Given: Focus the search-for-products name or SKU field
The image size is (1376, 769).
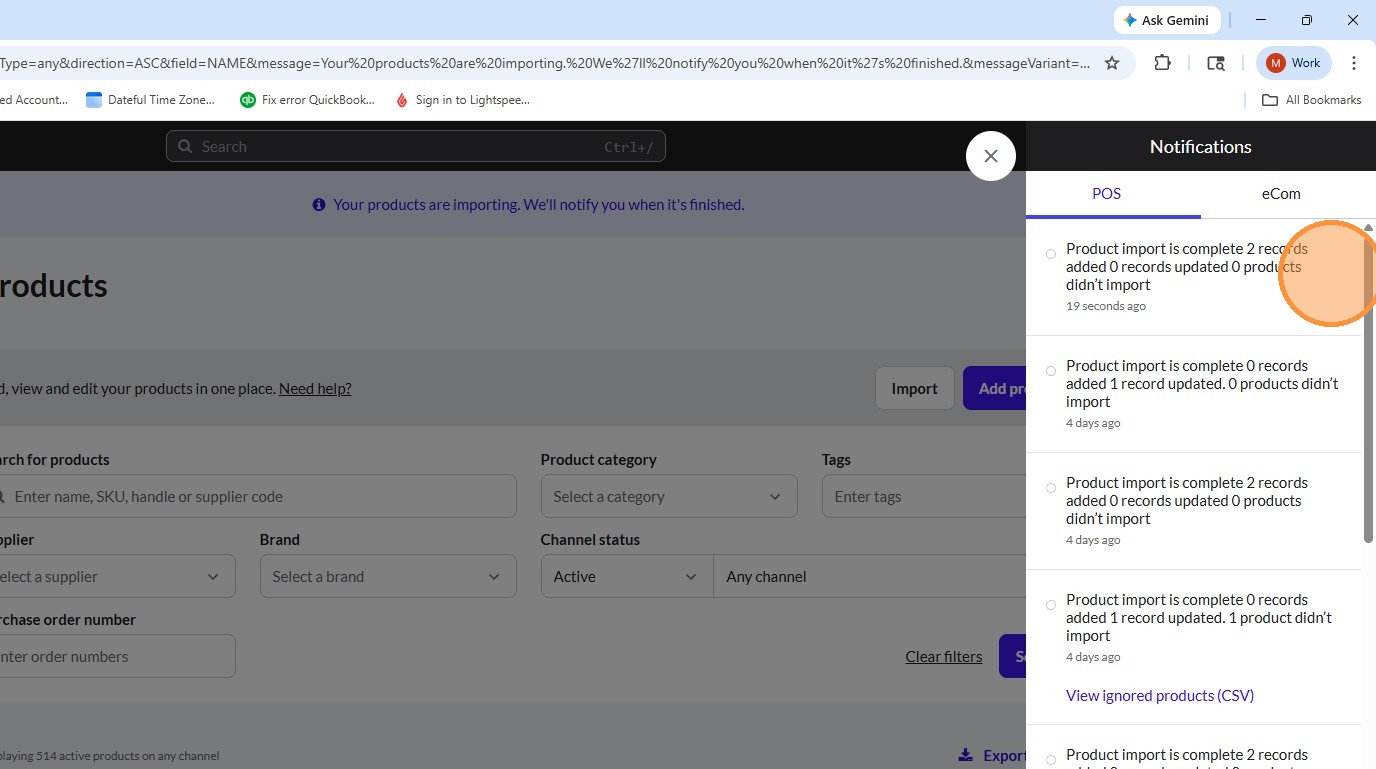Looking at the screenshot, I should (256, 496).
